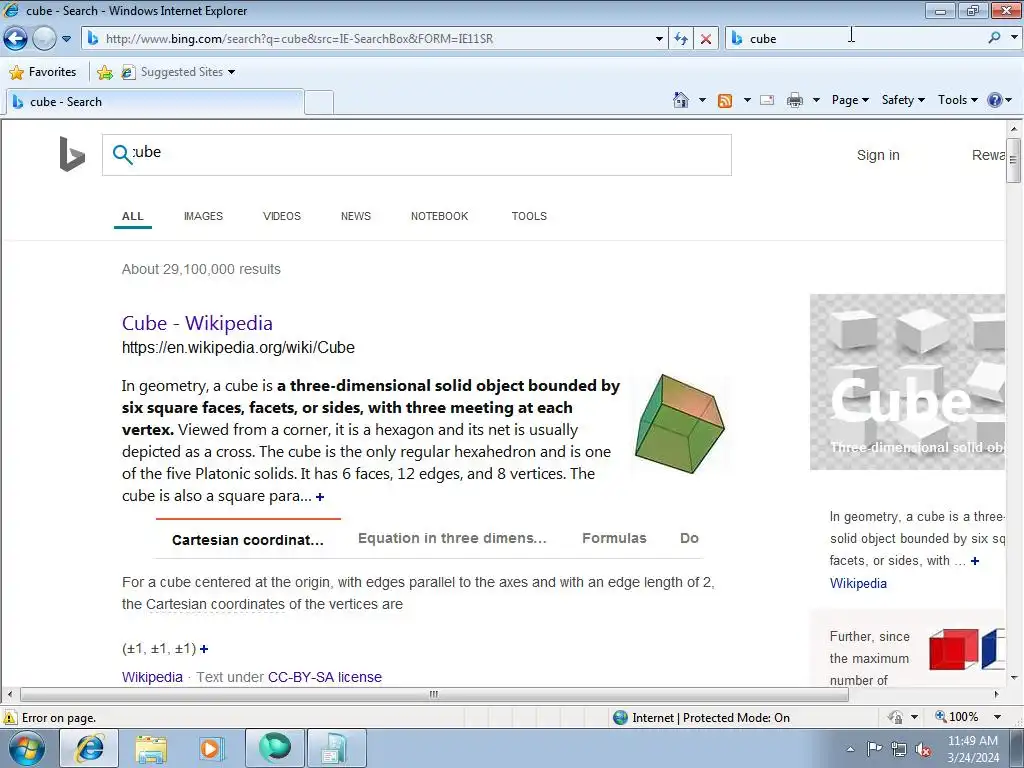Switch to the NOTEBOOK tab

click(440, 216)
